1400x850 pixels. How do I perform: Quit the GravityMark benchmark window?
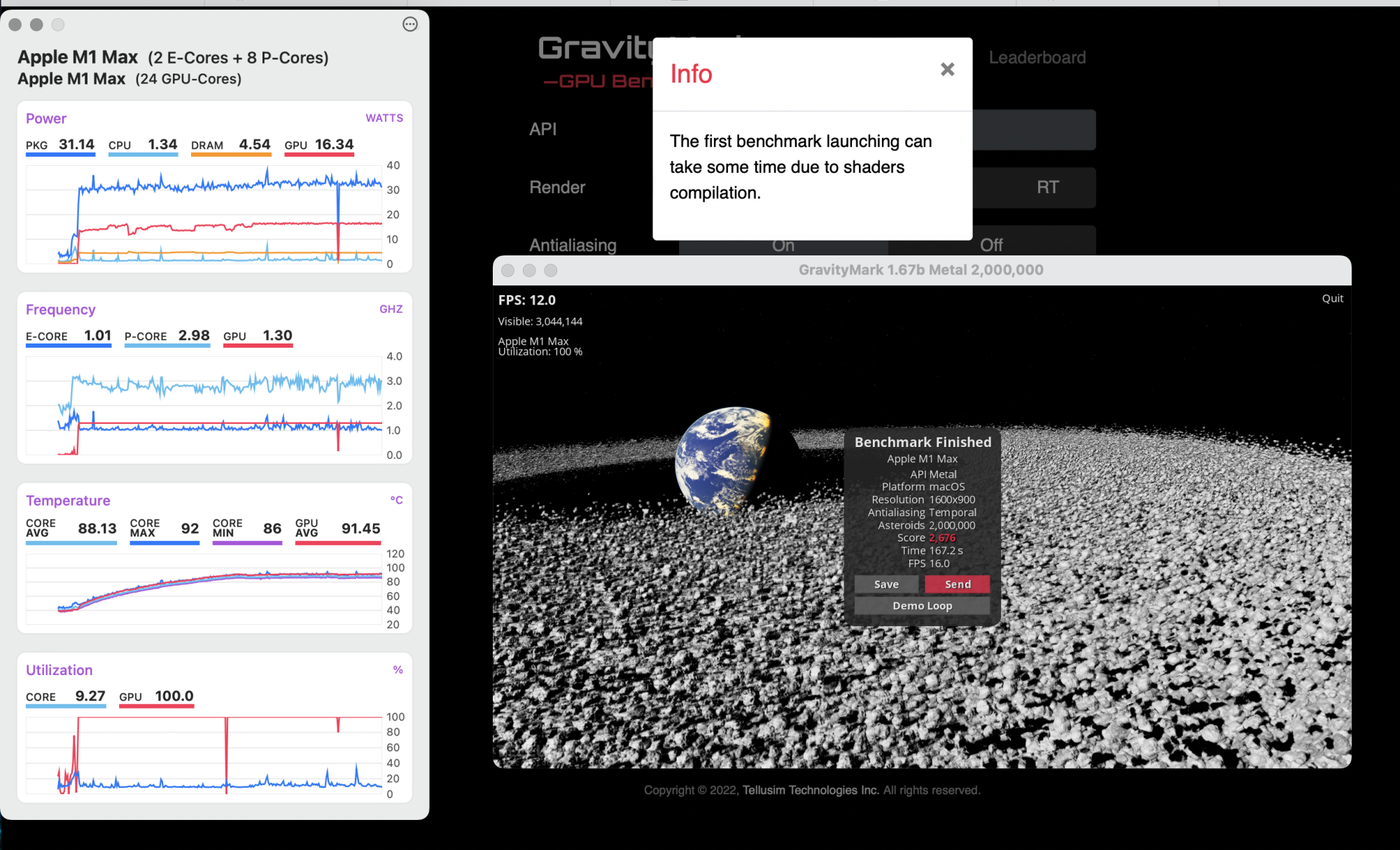[x=1332, y=298]
